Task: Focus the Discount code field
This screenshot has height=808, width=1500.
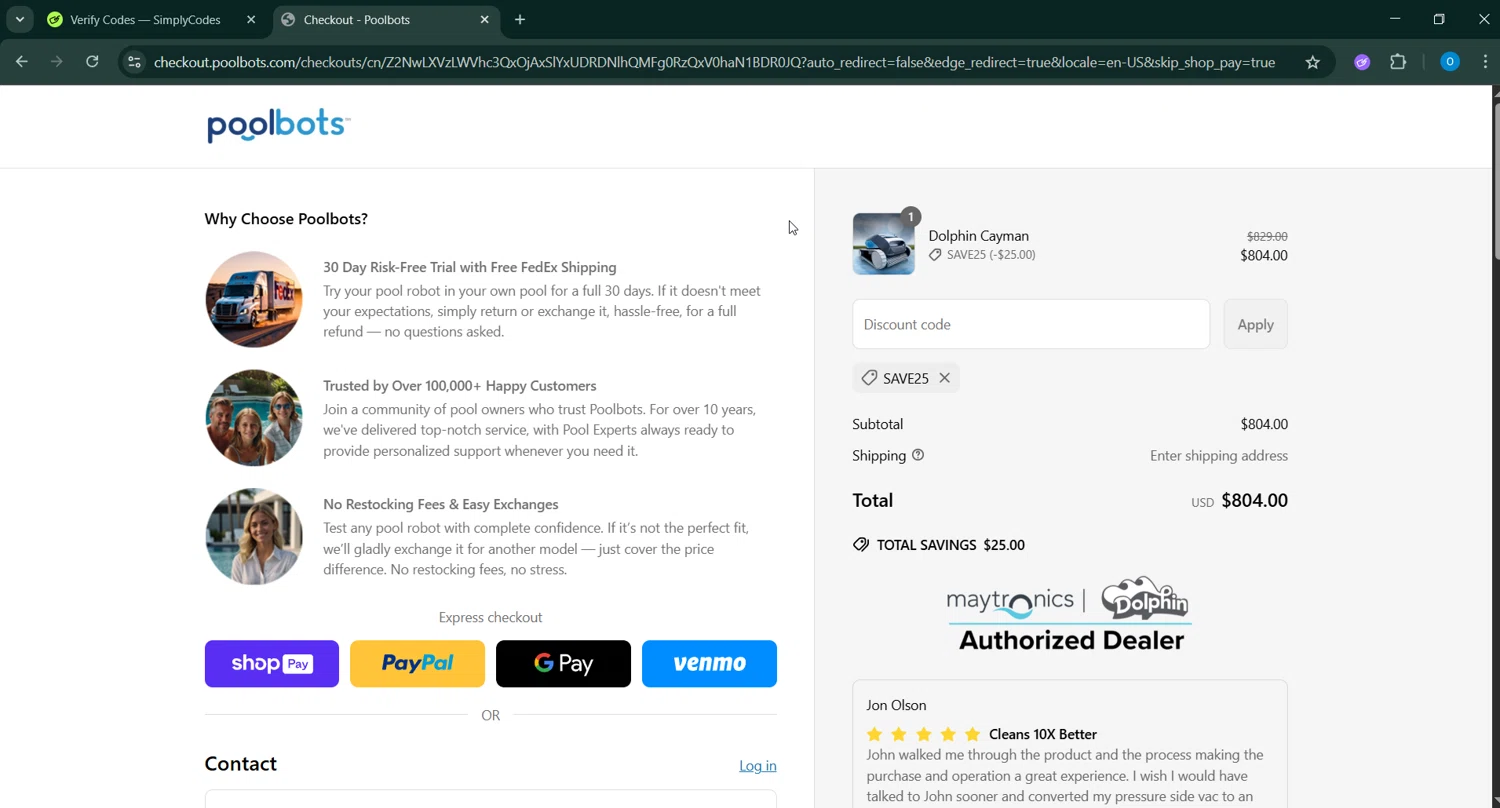Action: click(1031, 324)
